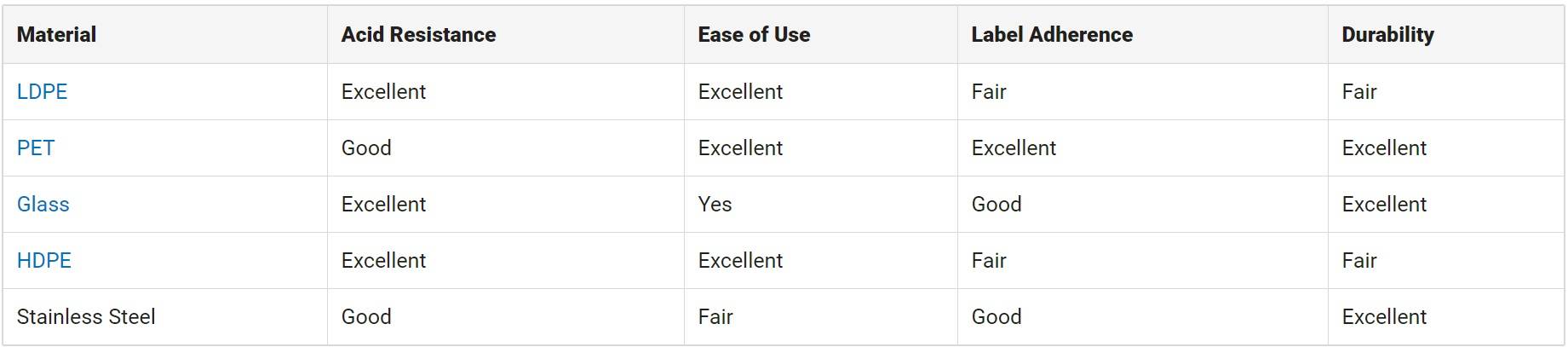Select PET's Label Adherence cell 'Excellent'
This screenshot has width=1568, height=347.
click(1014, 147)
